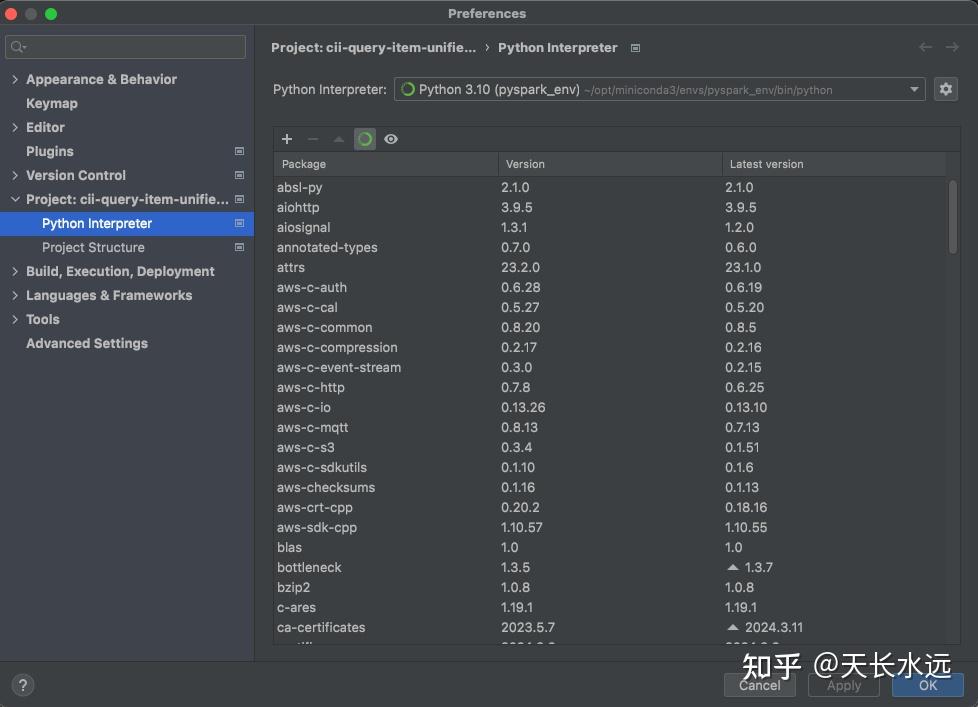Expand the Appearance & Behavior section
This screenshot has height=707, width=978.
point(14,79)
